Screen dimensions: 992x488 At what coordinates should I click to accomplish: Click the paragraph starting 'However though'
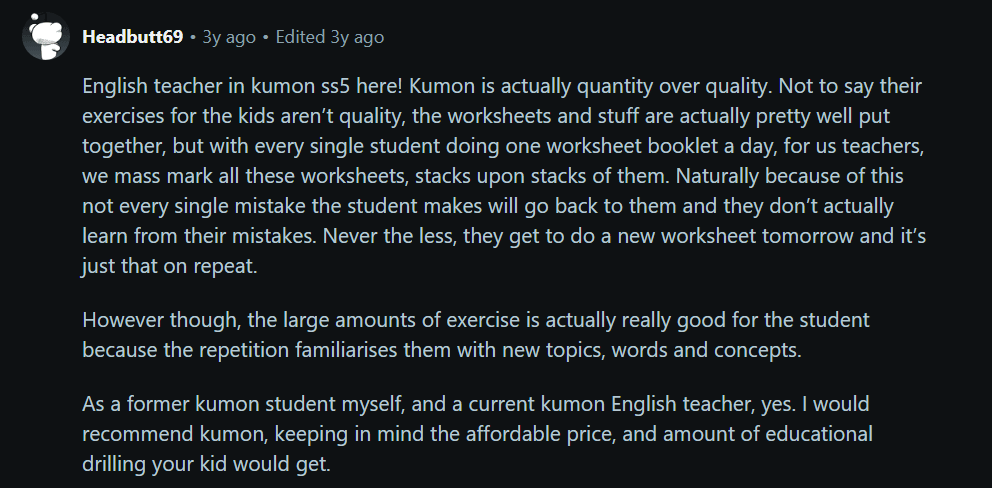click(x=476, y=336)
